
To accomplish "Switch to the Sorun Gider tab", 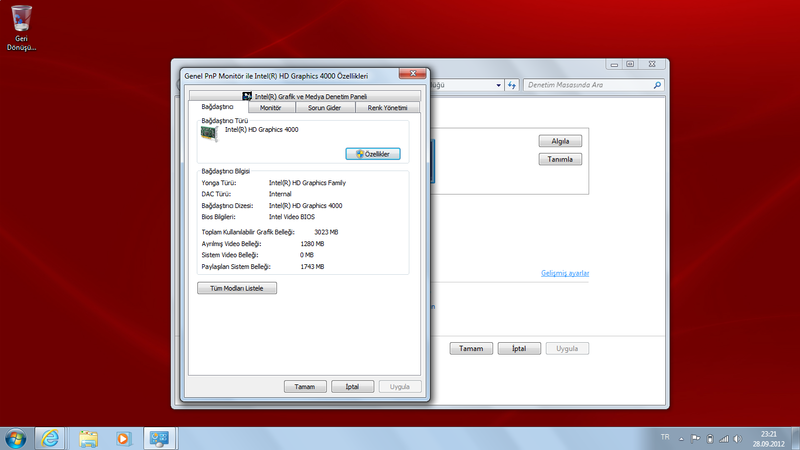I will (x=324, y=108).
